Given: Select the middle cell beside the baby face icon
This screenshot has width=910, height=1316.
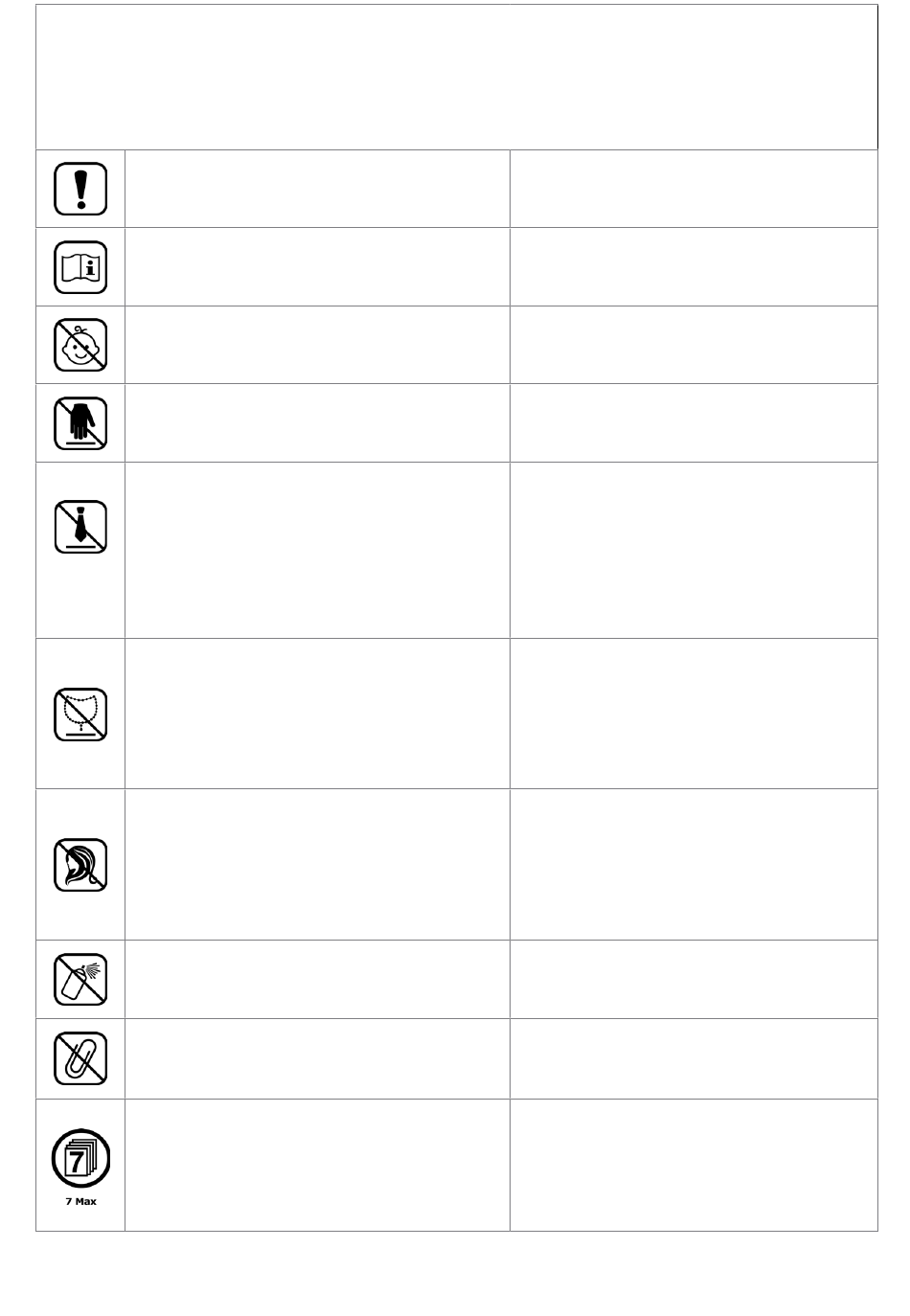Looking at the screenshot, I should [x=317, y=345].
